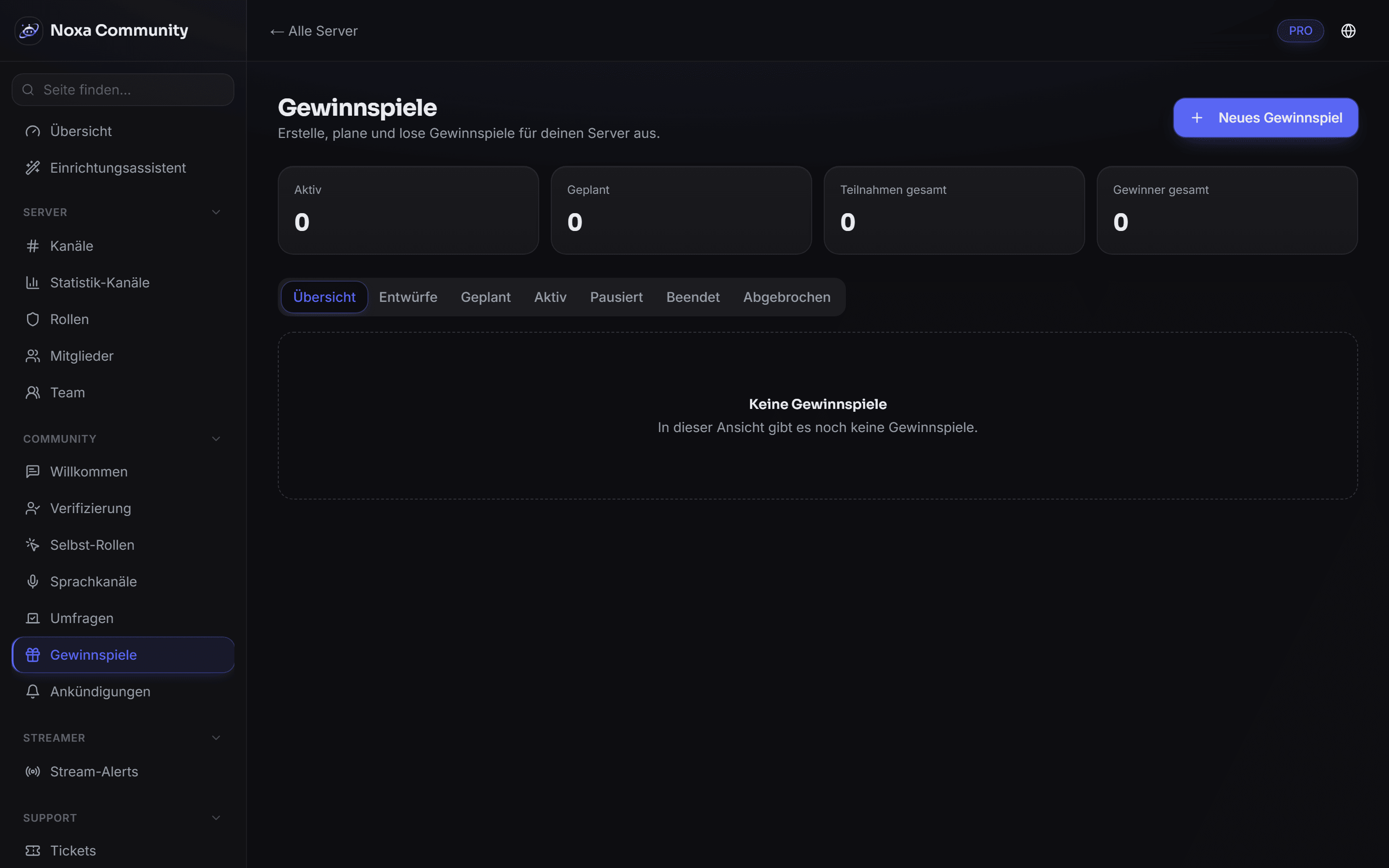Click the search magnifier icon
The height and width of the screenshot is (868, 1389).
point(27,90)
